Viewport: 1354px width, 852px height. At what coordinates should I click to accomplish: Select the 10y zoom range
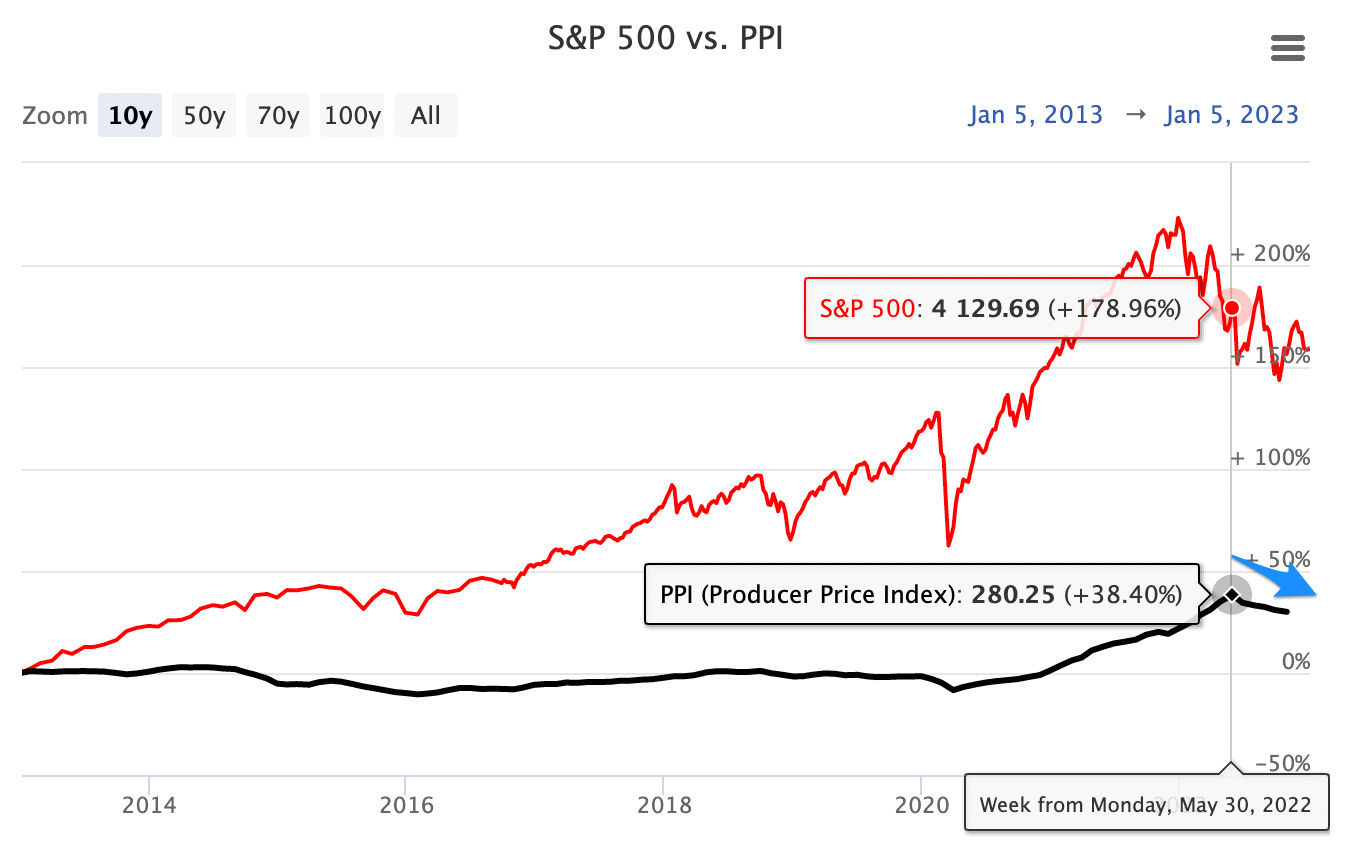pyautogui.click(x=130, y=116)
